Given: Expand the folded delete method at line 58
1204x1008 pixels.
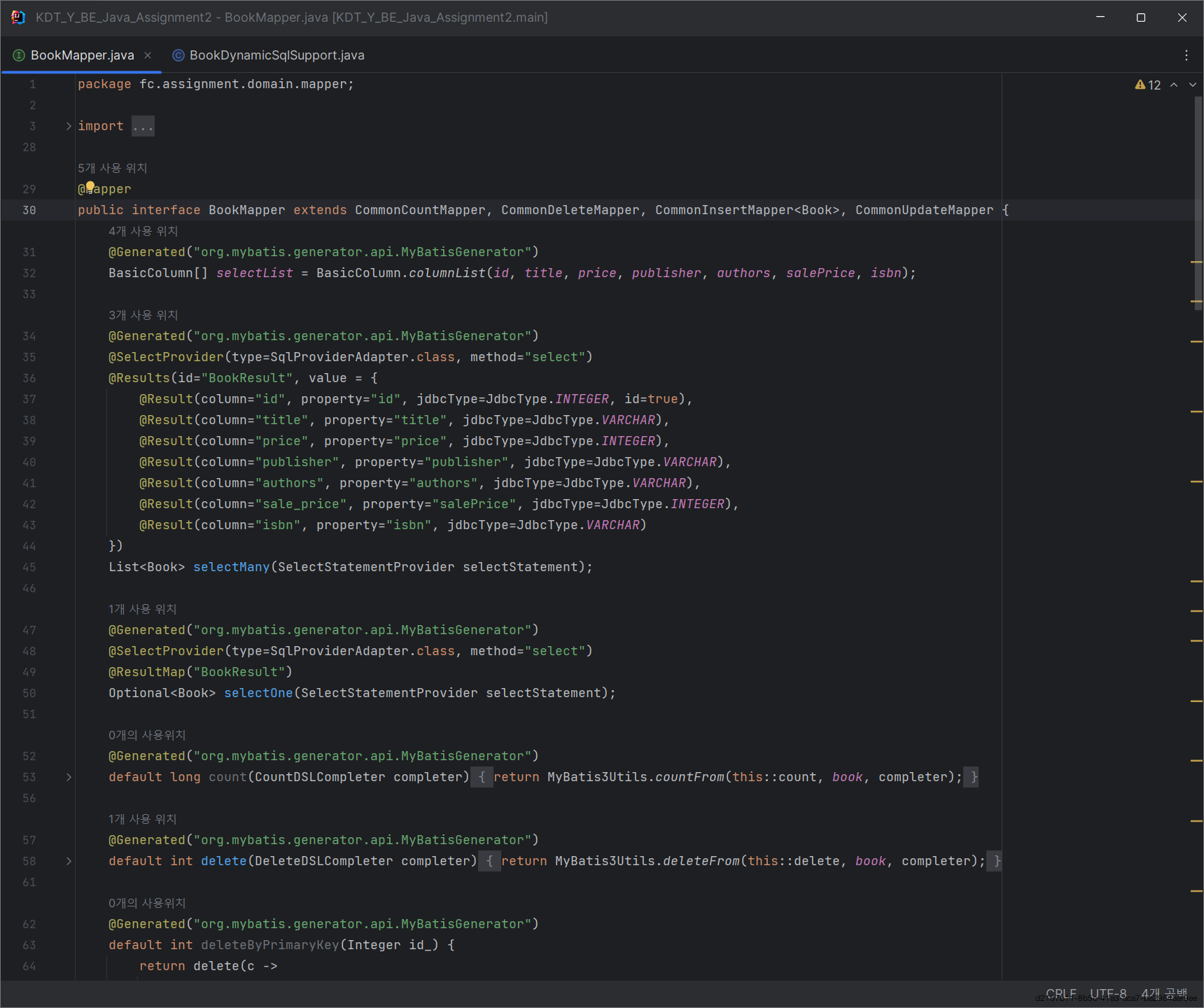Looking at the screenshot, I should 69,861.
